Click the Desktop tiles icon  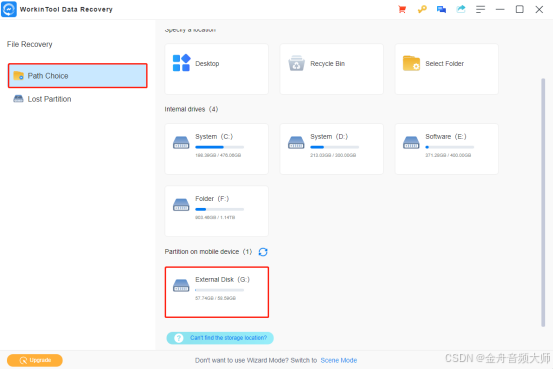tap(181, 63)
